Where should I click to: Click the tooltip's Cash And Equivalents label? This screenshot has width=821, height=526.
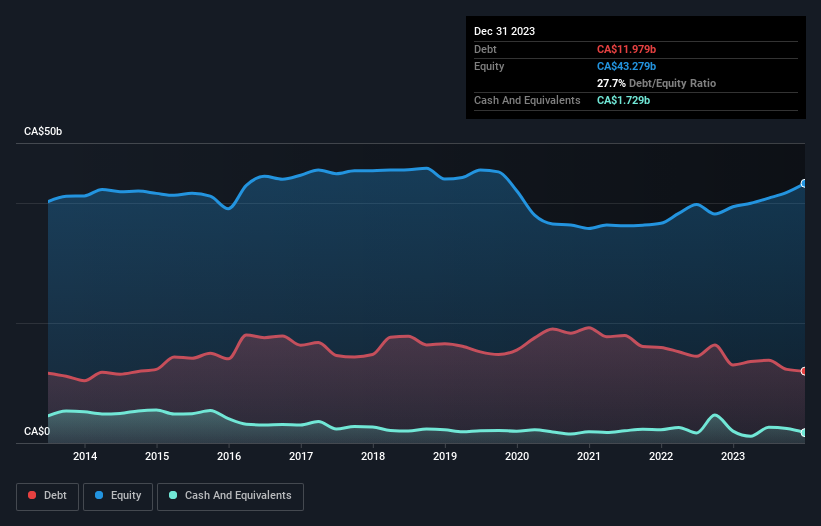pos(527,100)
